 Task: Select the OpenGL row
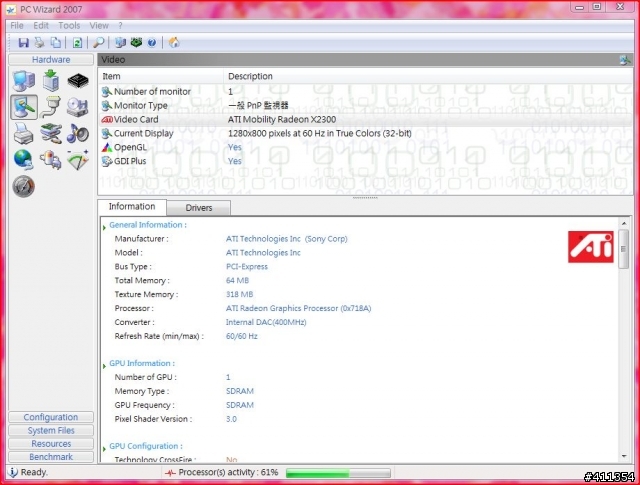tap(365, 147)
